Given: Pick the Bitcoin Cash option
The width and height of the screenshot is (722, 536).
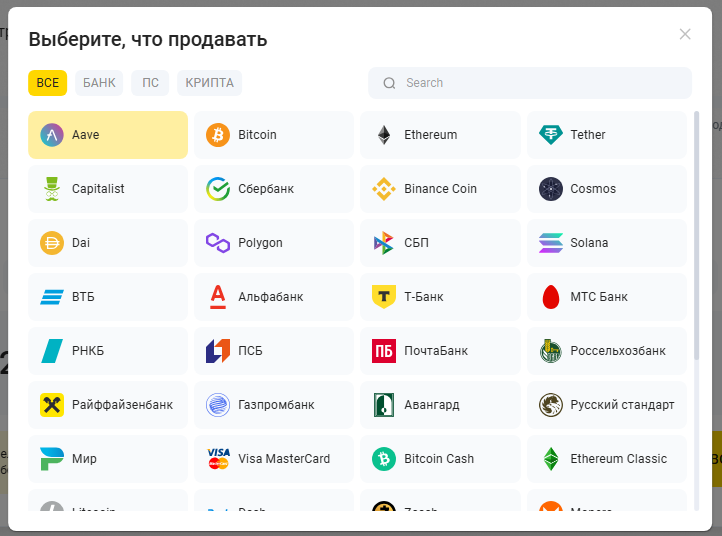Looking at the screenshot, I should [x=440, y=459].
